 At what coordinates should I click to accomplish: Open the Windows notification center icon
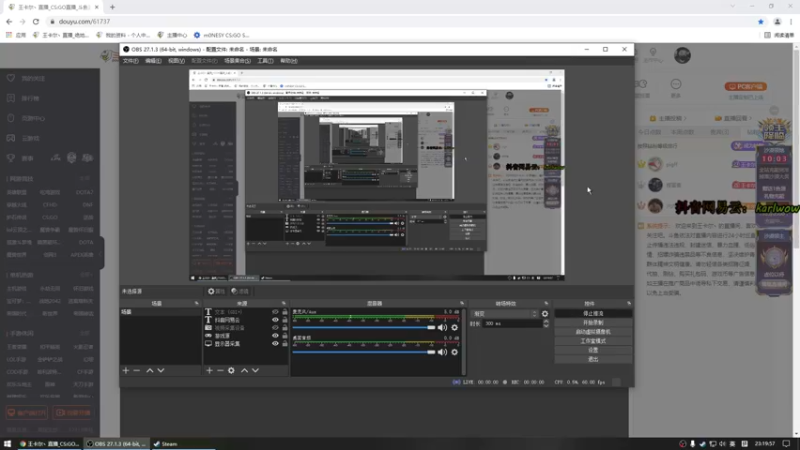click(786, 444)
